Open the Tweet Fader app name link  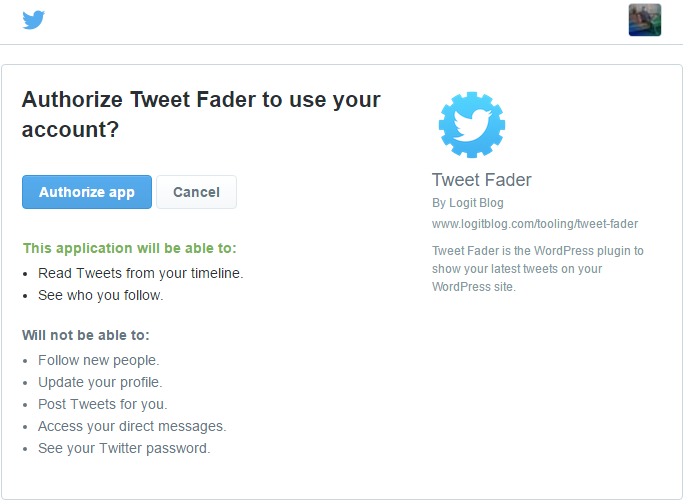coord(481,180)
